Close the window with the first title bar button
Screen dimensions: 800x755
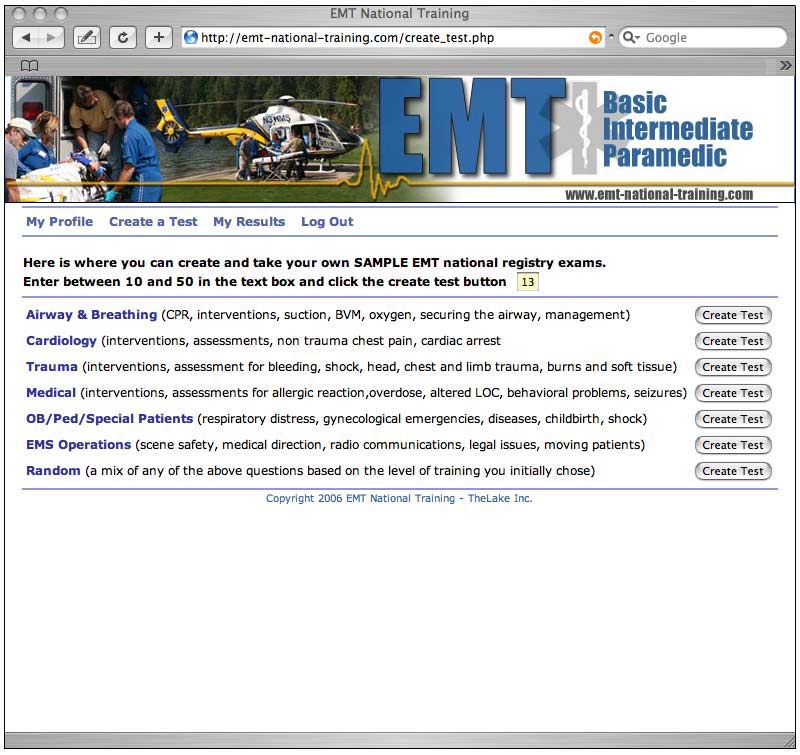[19, 14]
